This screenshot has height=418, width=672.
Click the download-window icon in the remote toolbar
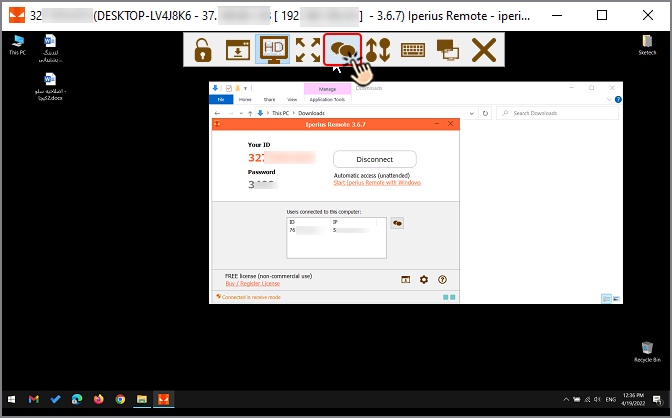238,50
